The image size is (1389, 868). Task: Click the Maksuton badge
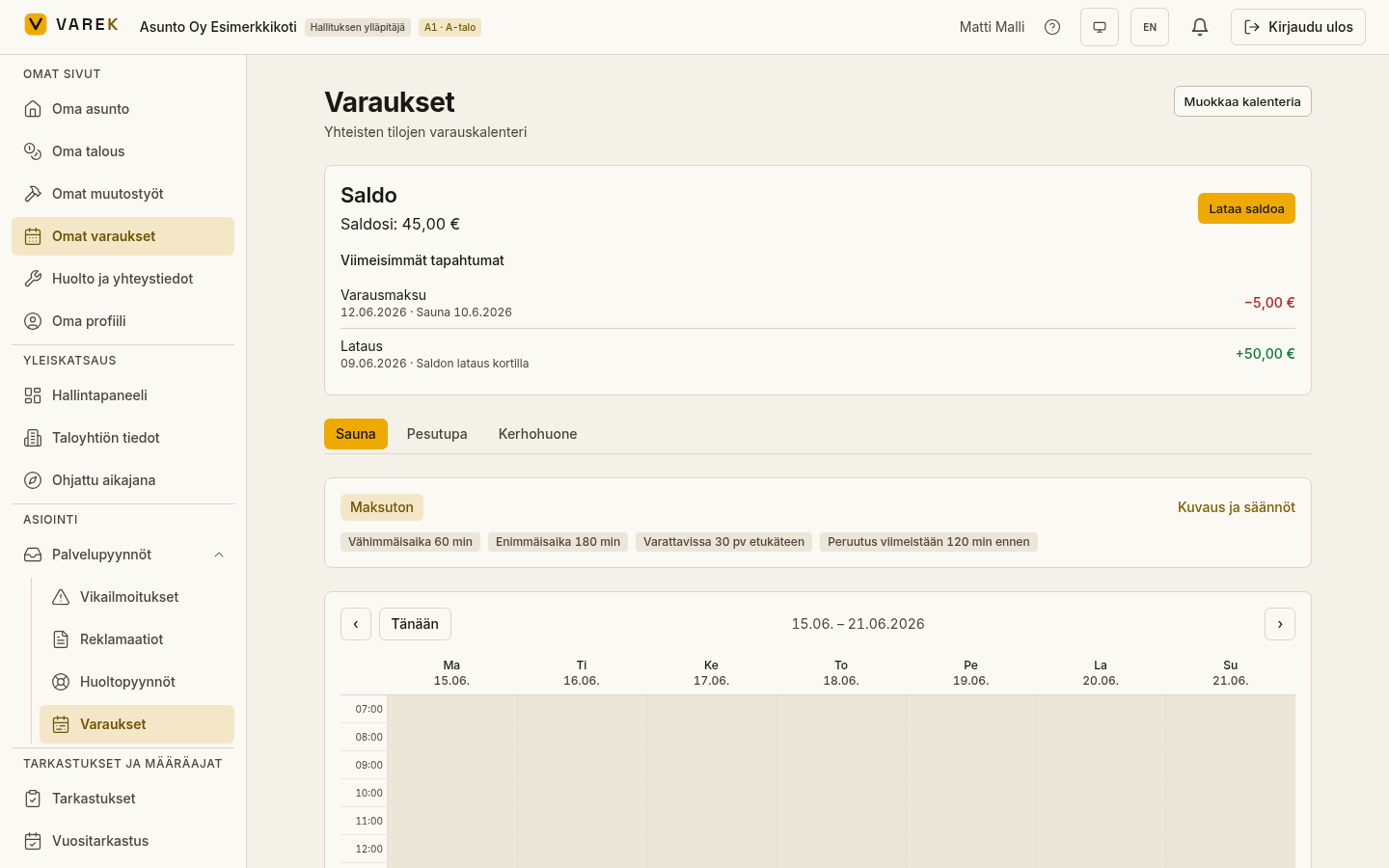point(382,507)
